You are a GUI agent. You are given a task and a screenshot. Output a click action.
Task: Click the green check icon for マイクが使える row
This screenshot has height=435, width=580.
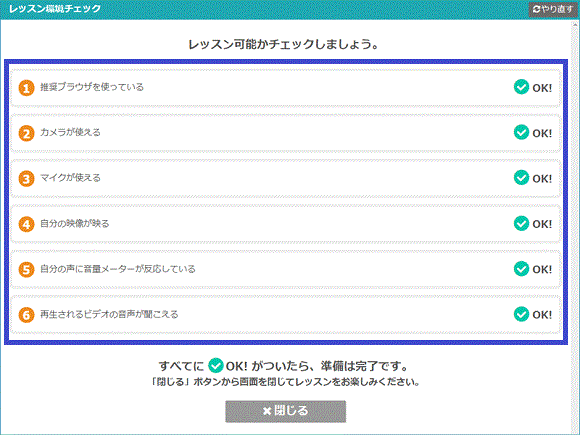pyautogui.click(x=521, y=178)
